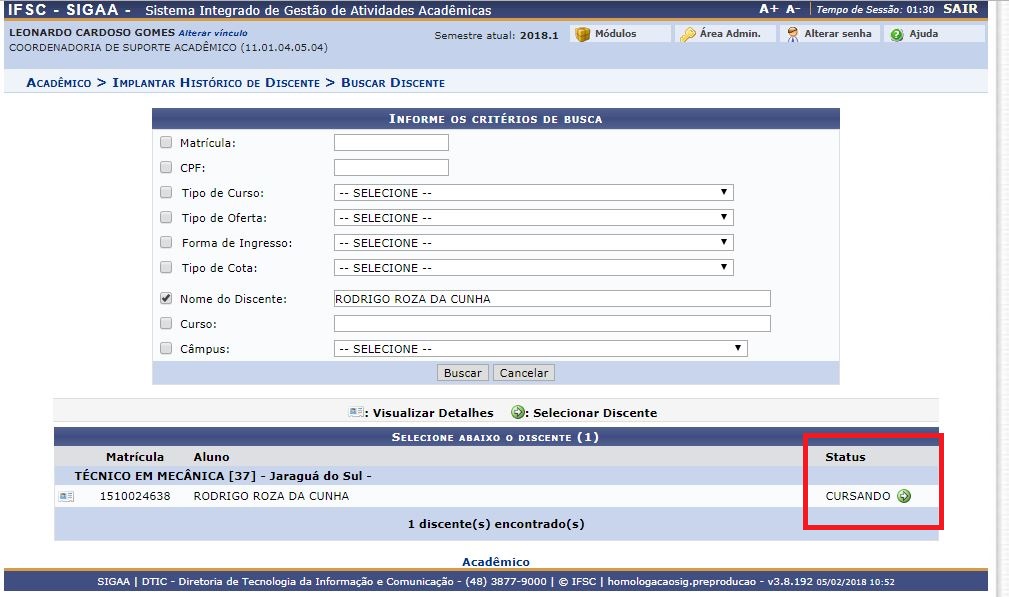View details icon for Rodrigo Roza da Cunha

coord(66,496)
